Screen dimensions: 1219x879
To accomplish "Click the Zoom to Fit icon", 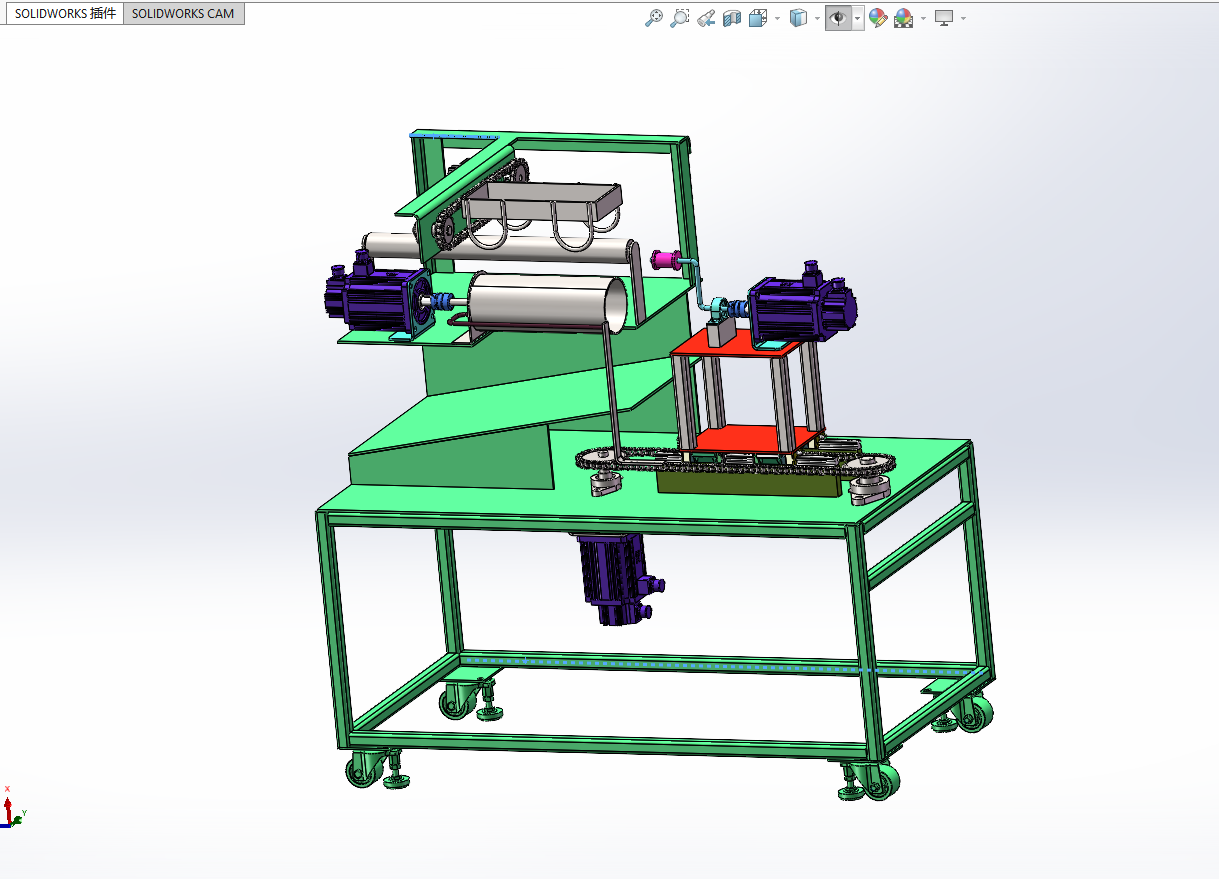I will coord(654,17).
